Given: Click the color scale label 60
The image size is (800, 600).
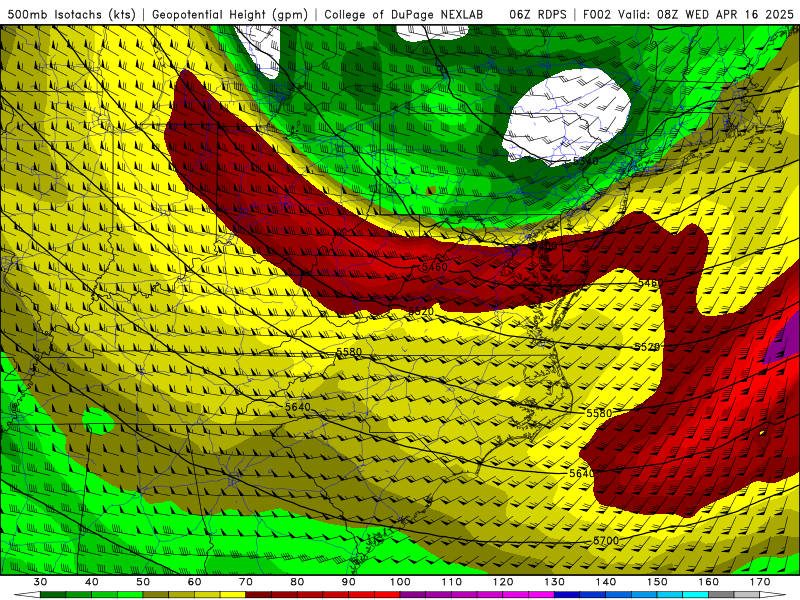Looking at the screenshot, I should [194, 582].
